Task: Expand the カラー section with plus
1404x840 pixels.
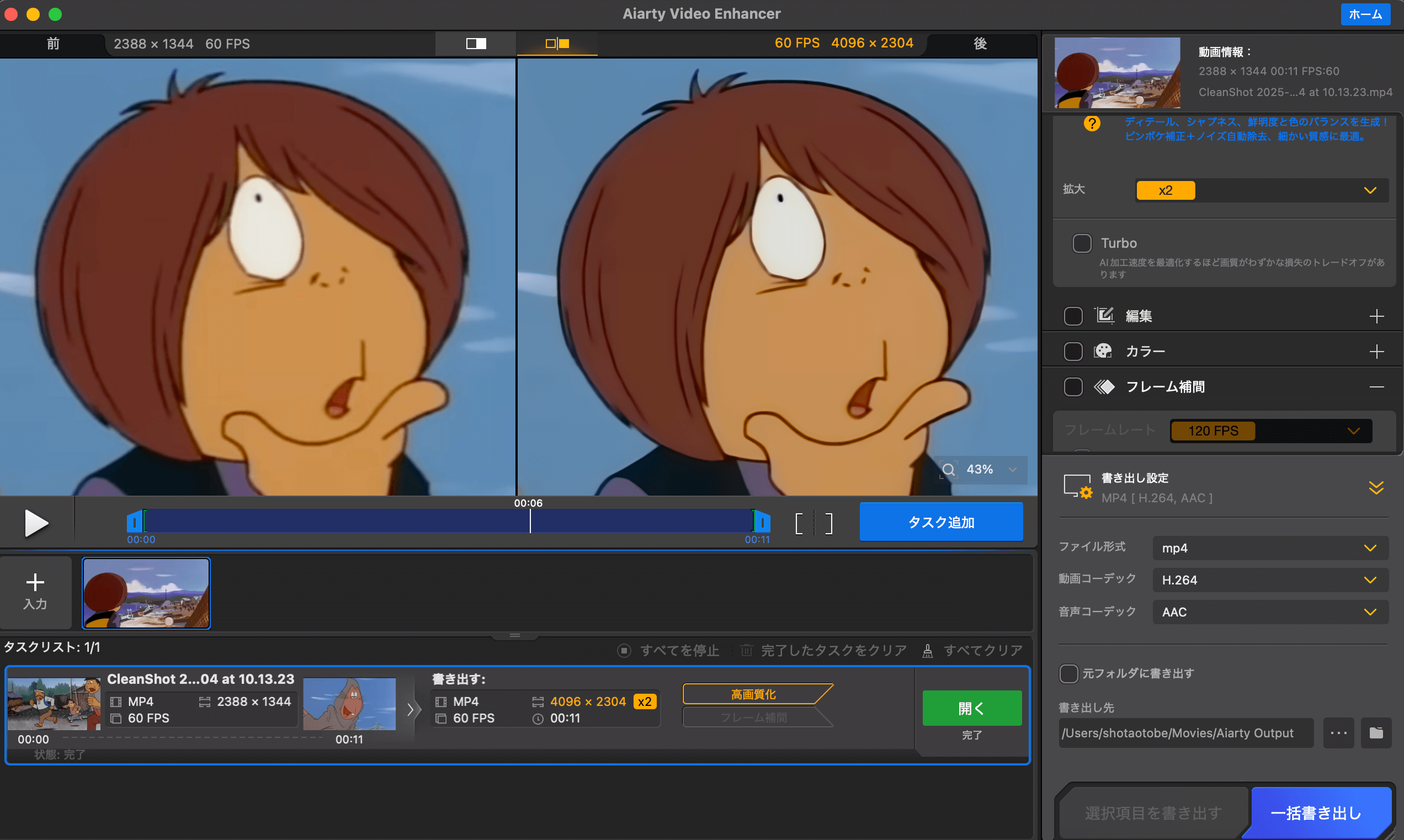Action: click(x=1376, y=352)
